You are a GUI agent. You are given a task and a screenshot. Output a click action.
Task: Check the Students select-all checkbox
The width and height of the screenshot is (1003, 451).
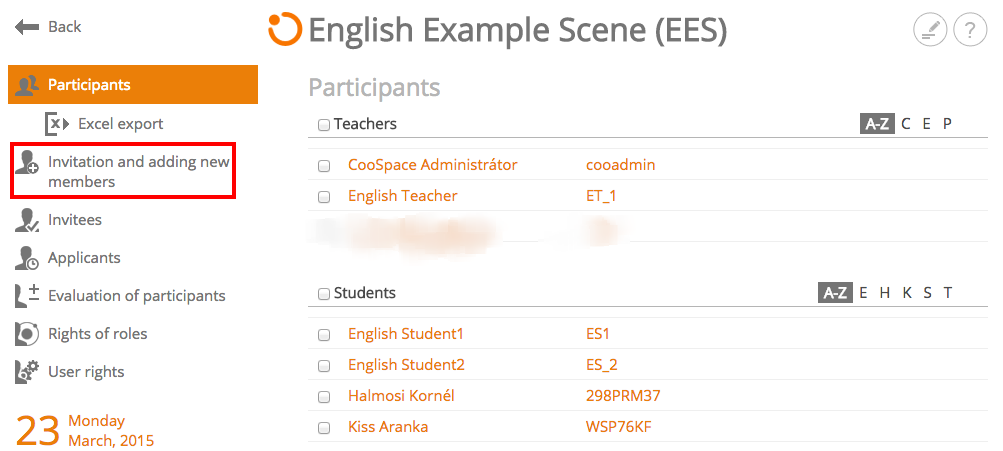[x=324, y=294]
